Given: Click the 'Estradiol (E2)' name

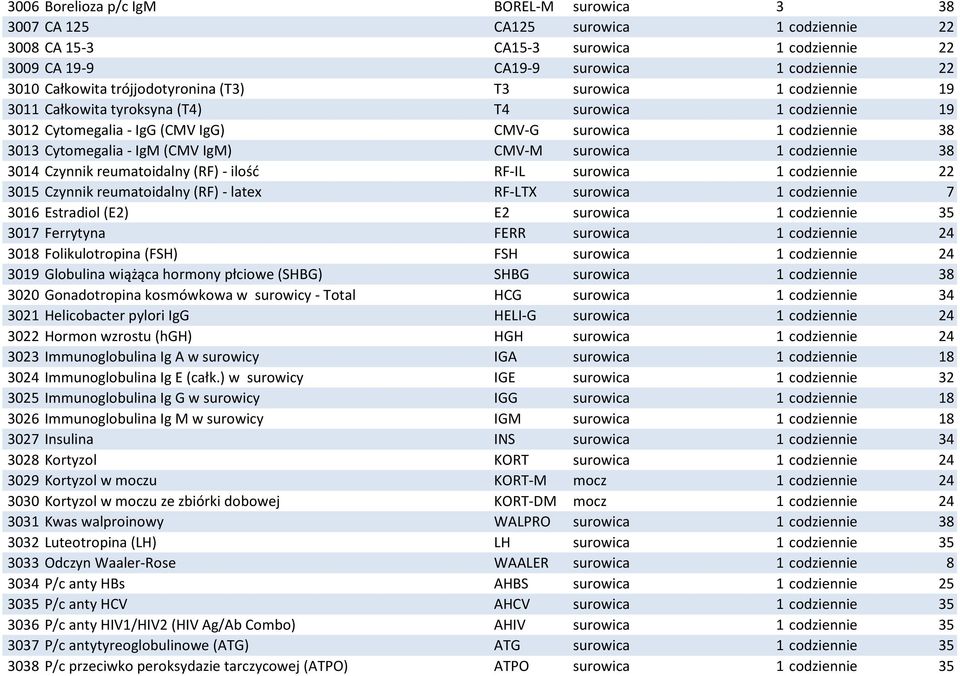Looking at the screenshot, I should click(86, 213).
